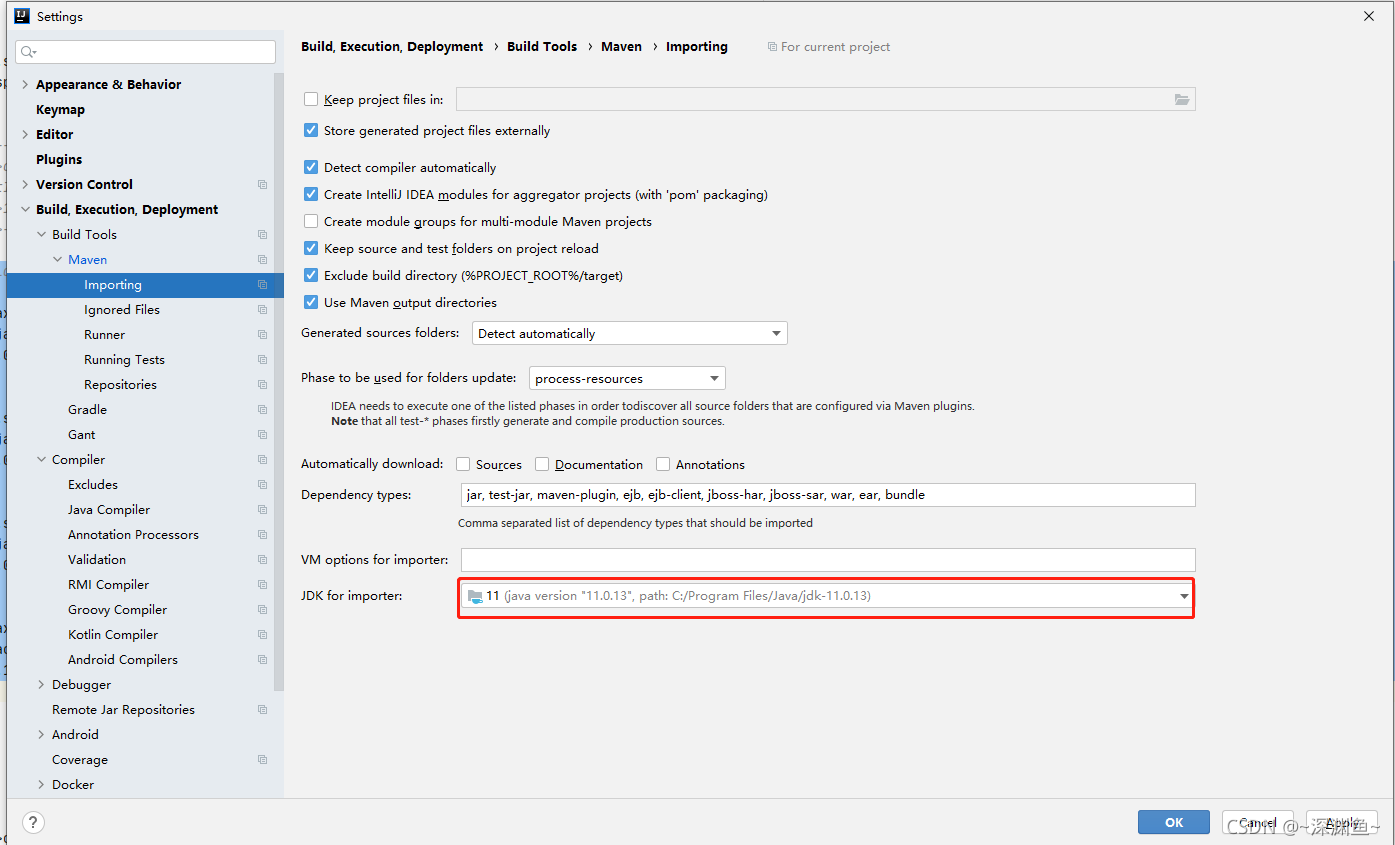1395x845 pixels.
Task: Click project-level icon beside Running Tests
Action: tap(262, 359)
